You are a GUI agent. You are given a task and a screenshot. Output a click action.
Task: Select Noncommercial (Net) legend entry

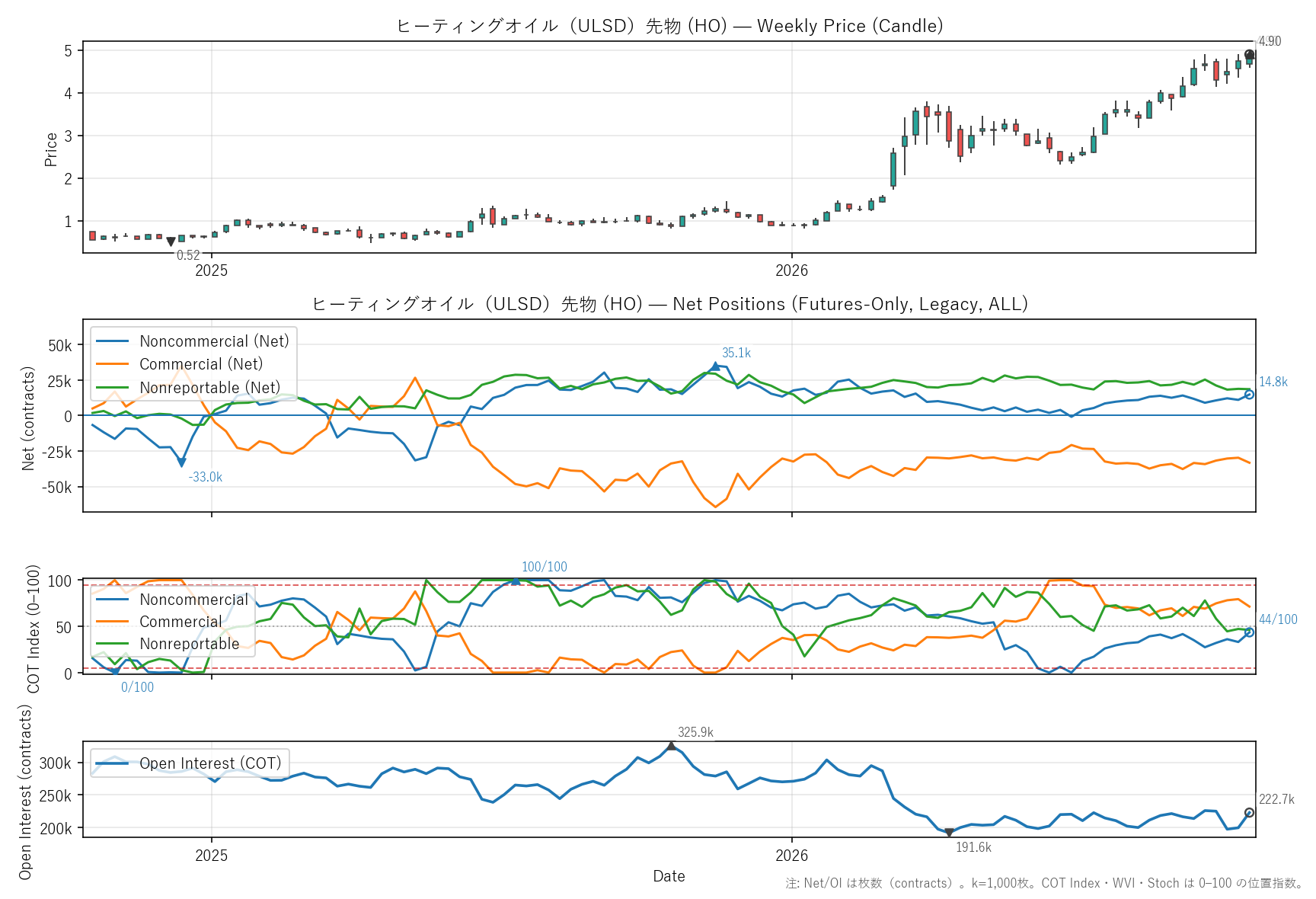coord(193,341)
